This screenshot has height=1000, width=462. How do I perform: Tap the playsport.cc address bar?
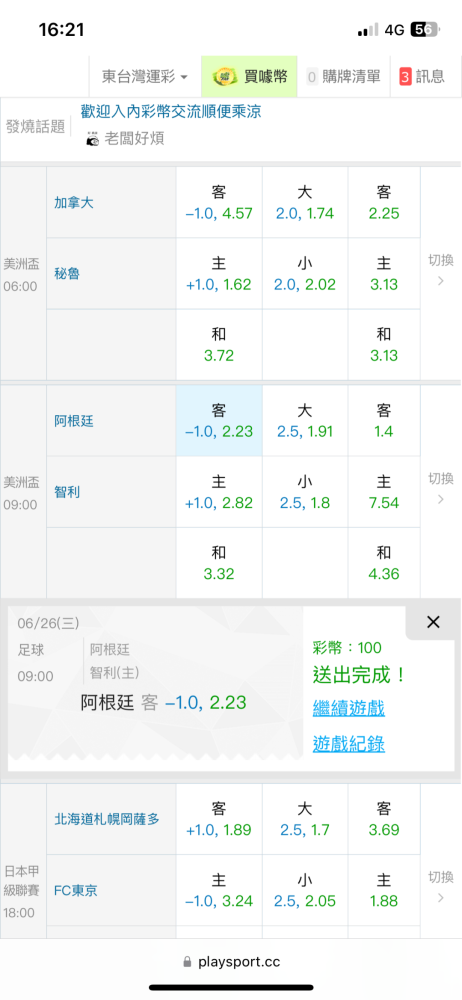[x=231, y=962]
